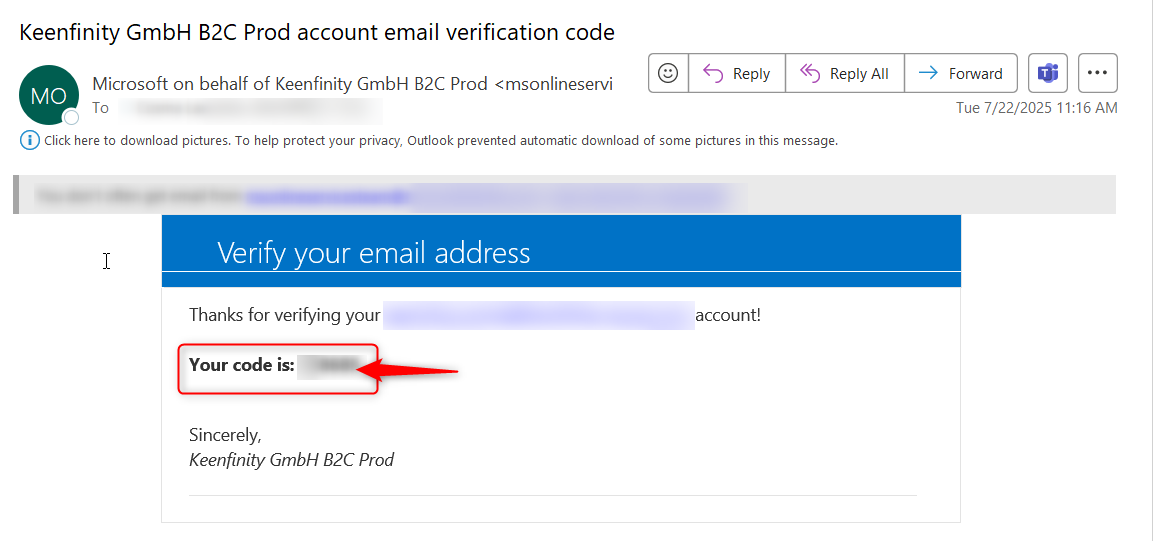This screenshot has height=541, width=1153.
Task: Click the Keenfinity GmbH B2C Prod signature
Action: pyautogui.click(x=291, y=460)
